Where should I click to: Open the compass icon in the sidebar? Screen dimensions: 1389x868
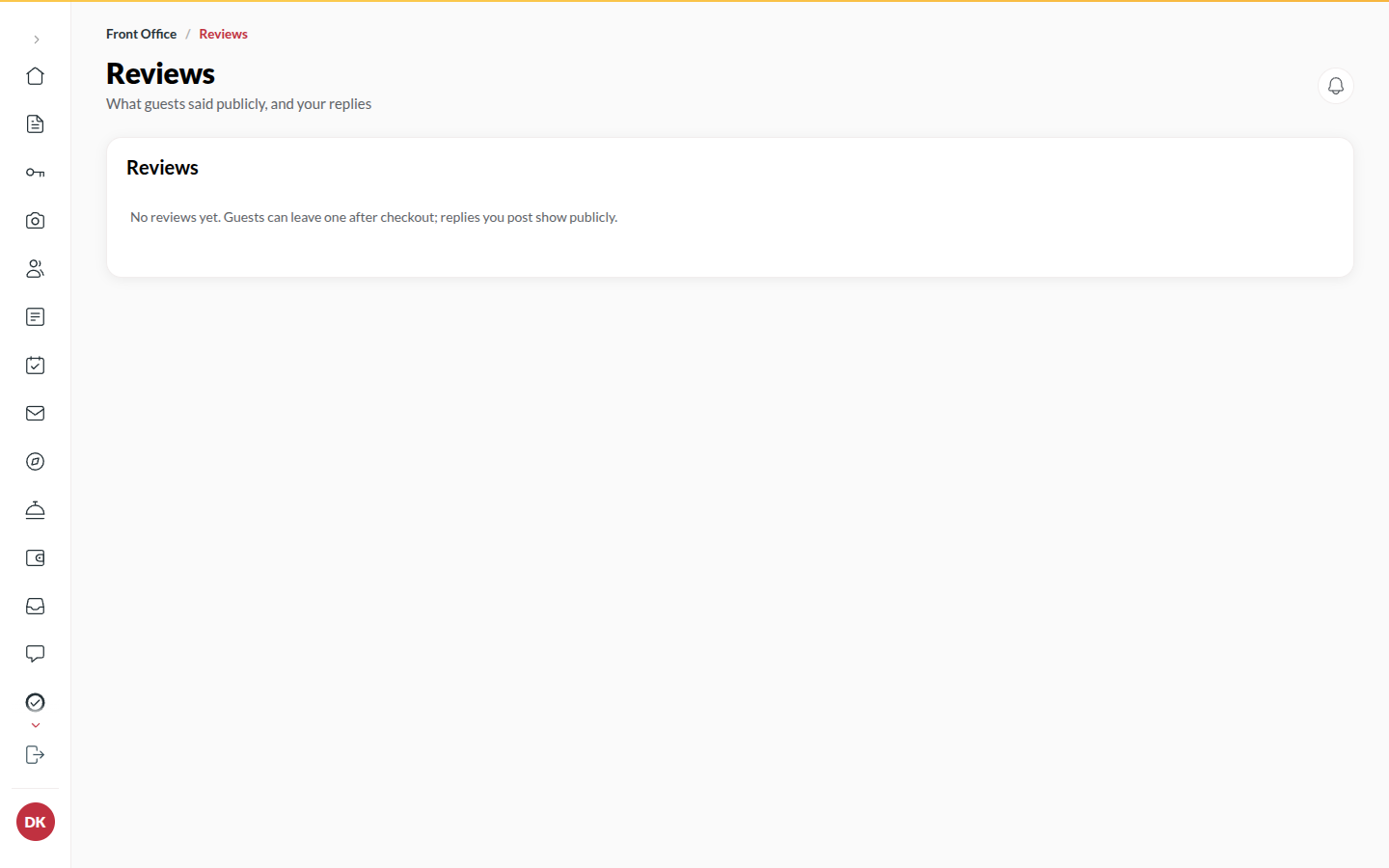tap(36, 462)
